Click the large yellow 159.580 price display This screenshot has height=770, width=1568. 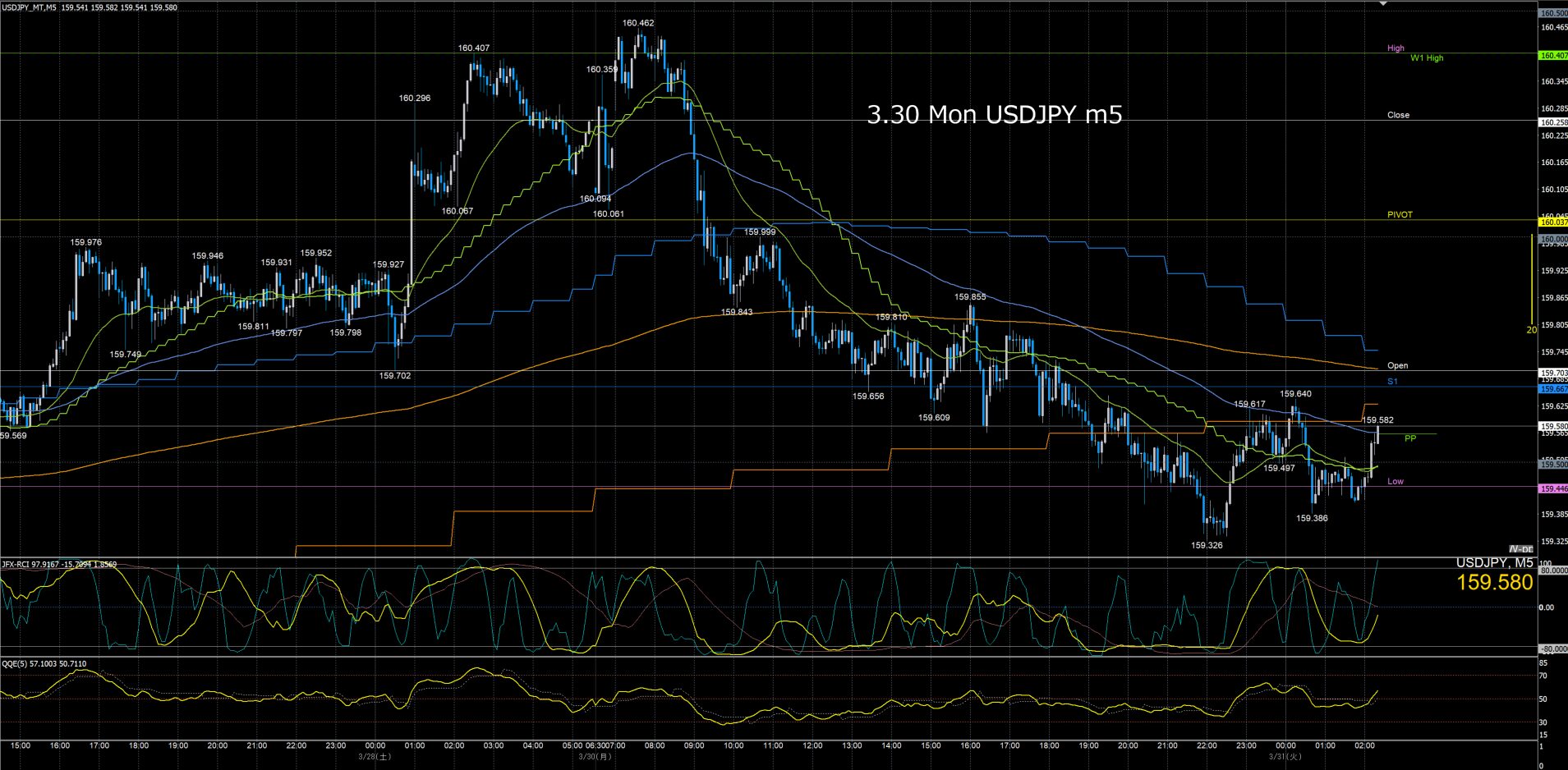(x=1494, y=583)
